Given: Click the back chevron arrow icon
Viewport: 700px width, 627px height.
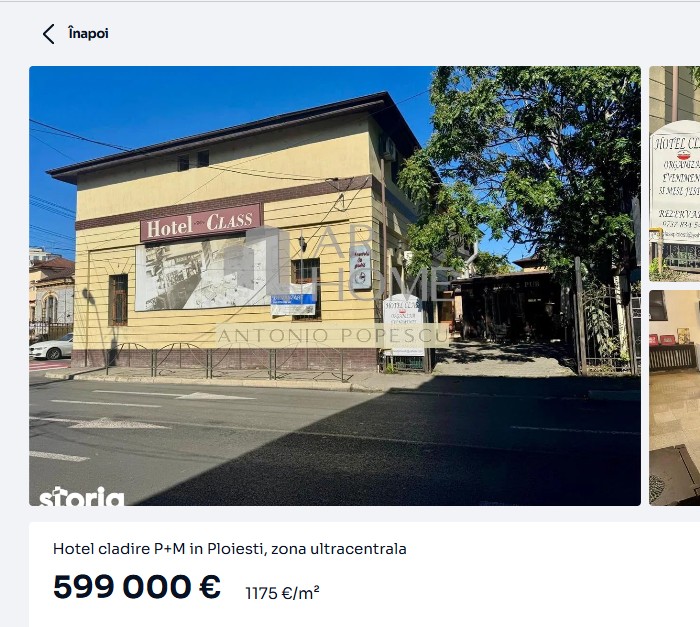Looking at the screenshot, I should [x=49, y=34].
